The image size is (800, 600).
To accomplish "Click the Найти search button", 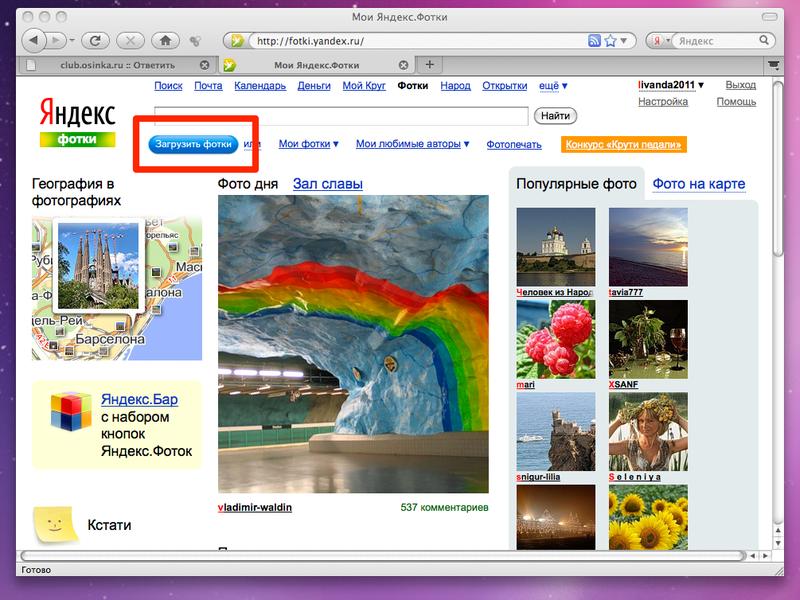I will [555, 116].
